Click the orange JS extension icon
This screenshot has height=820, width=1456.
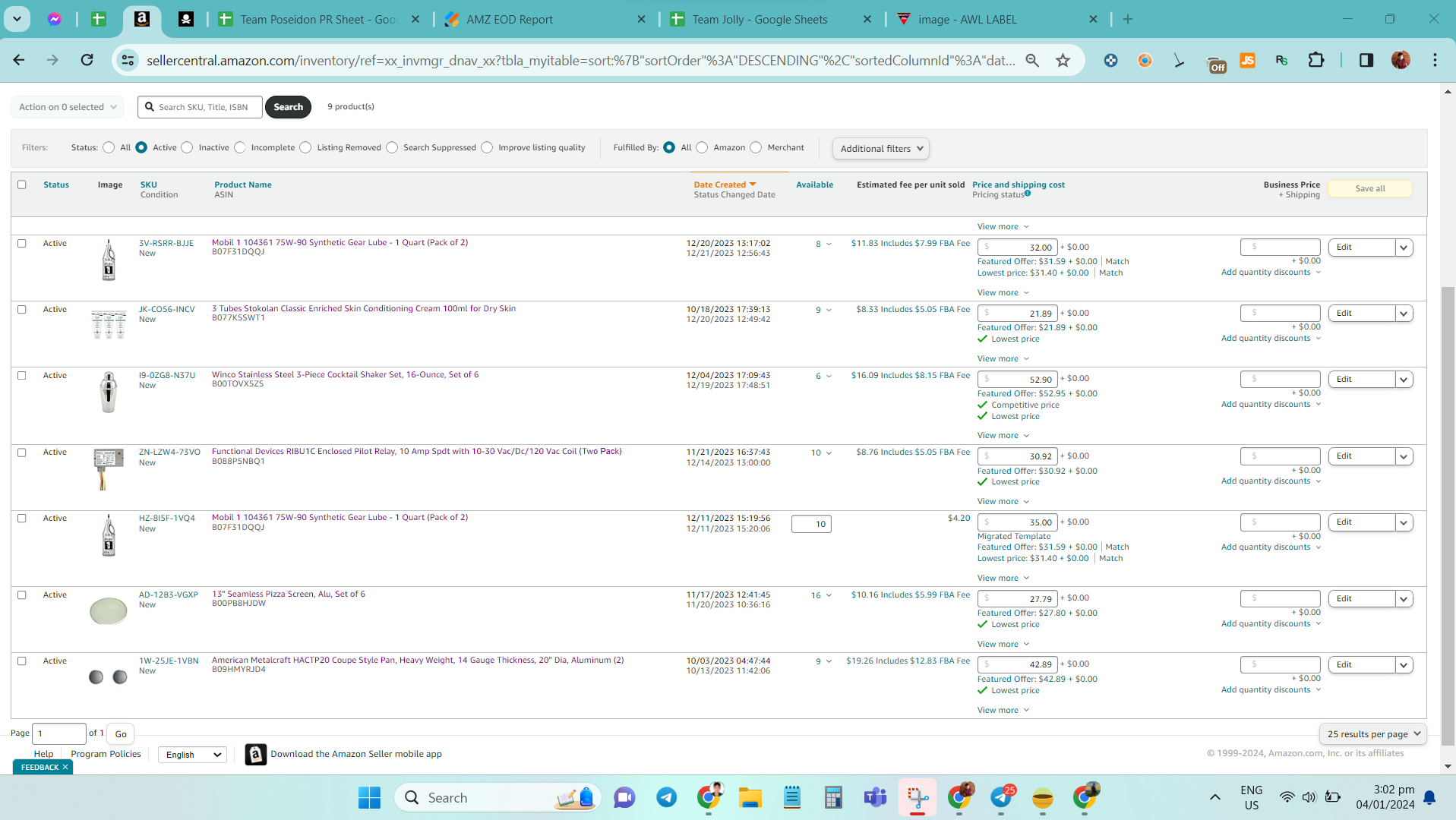click(x=1247, y=60)
